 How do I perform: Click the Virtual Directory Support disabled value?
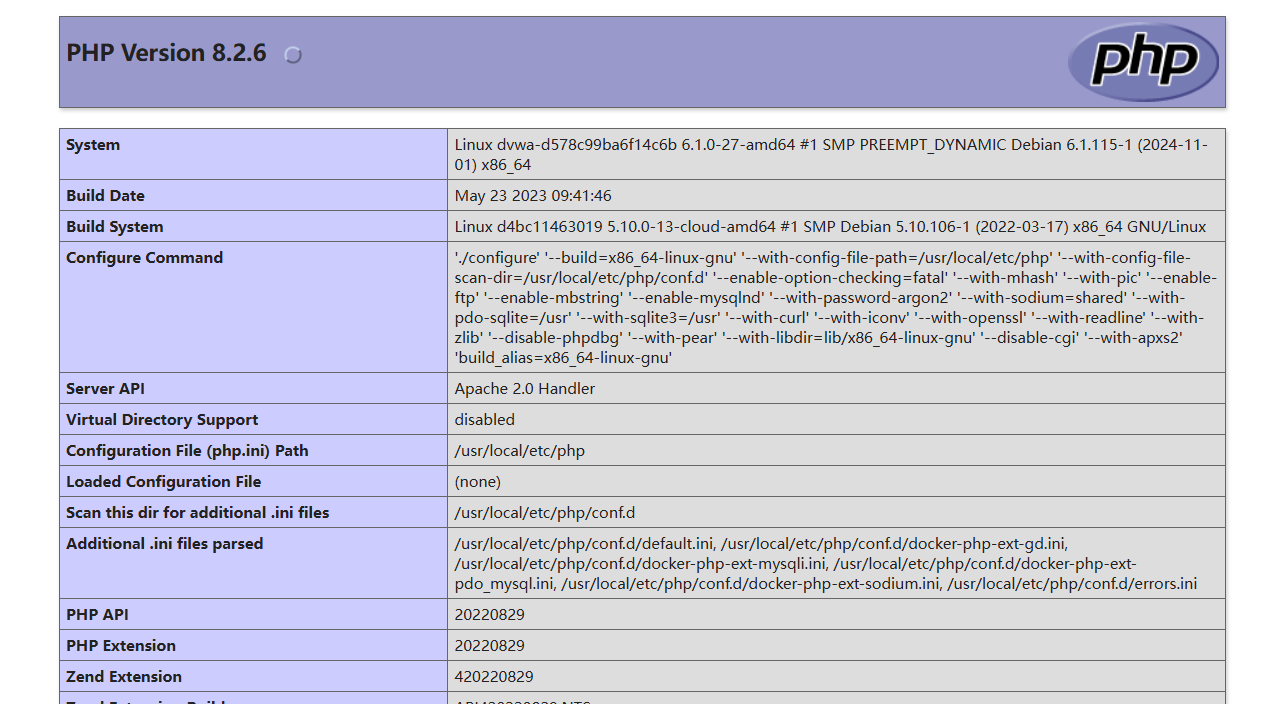485,420
